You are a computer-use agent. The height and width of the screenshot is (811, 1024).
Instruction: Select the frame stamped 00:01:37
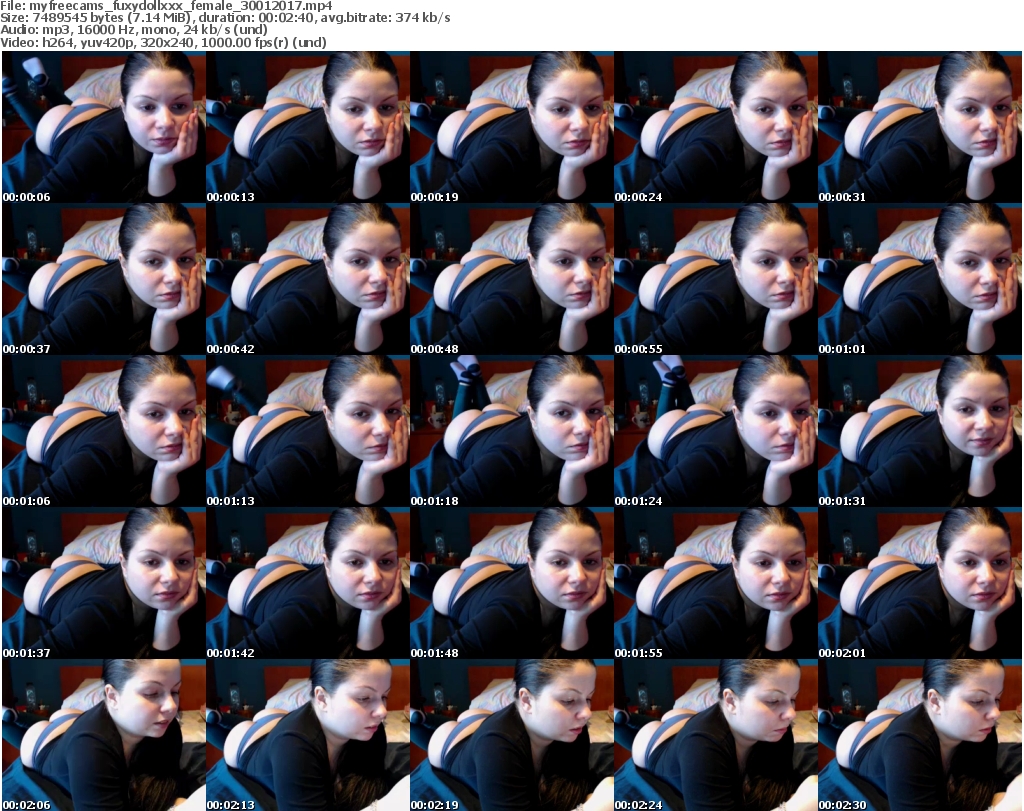coord(104,583)
